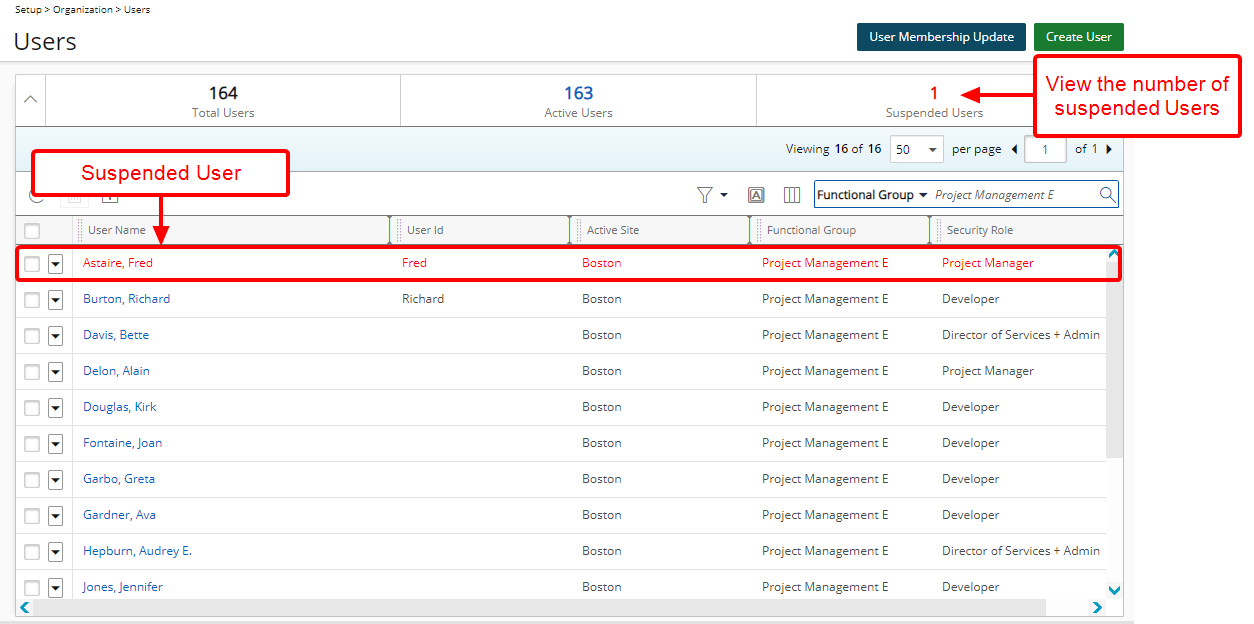
Task: Collapse the user summary panel chevron
Action: 31,100
